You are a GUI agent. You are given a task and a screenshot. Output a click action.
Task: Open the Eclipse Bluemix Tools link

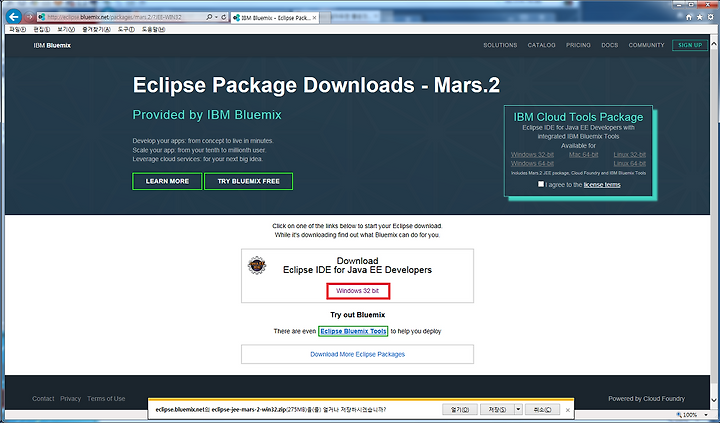coord(353,331)
